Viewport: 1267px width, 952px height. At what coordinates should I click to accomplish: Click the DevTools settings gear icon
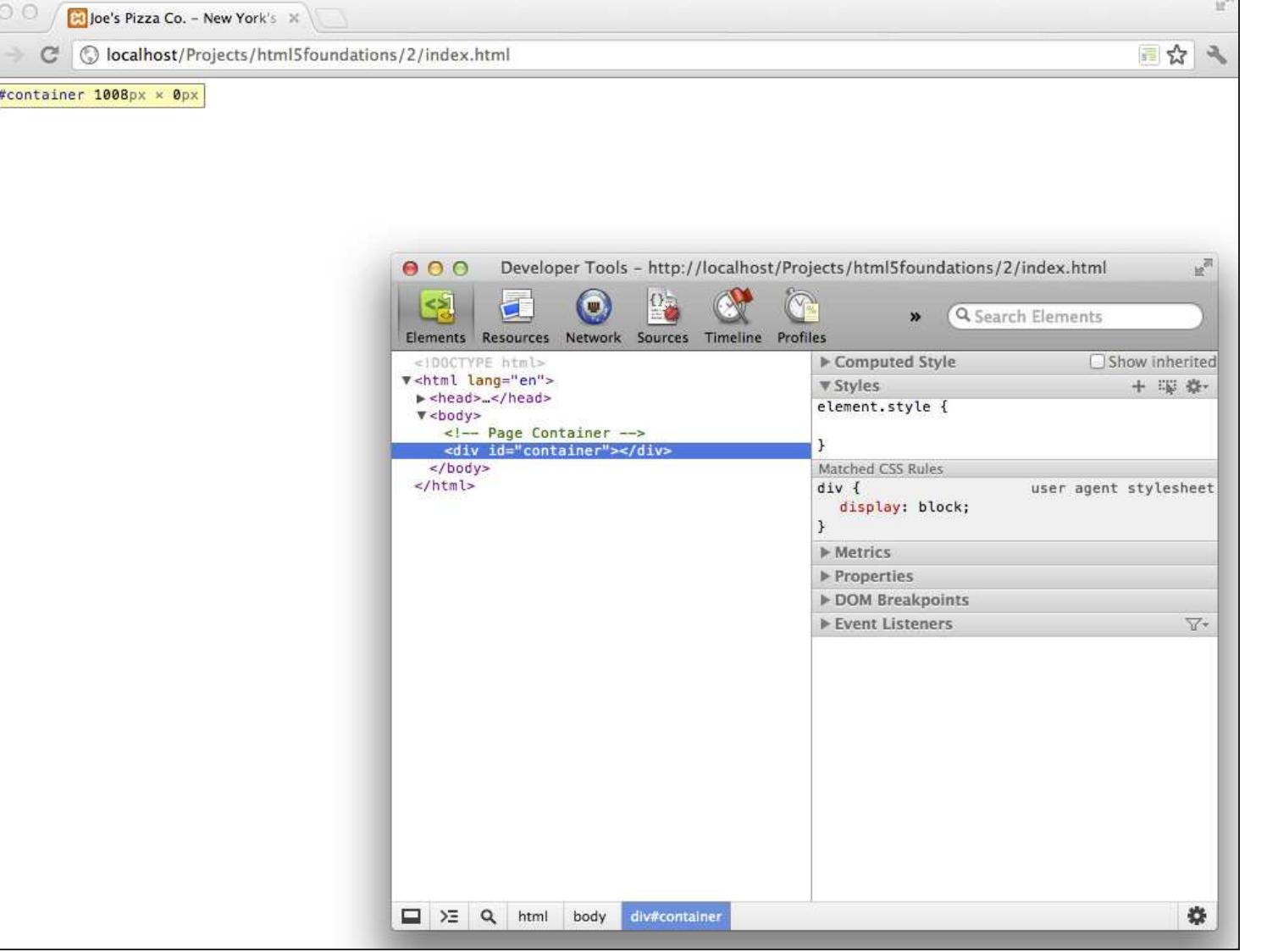point(1196,916)
